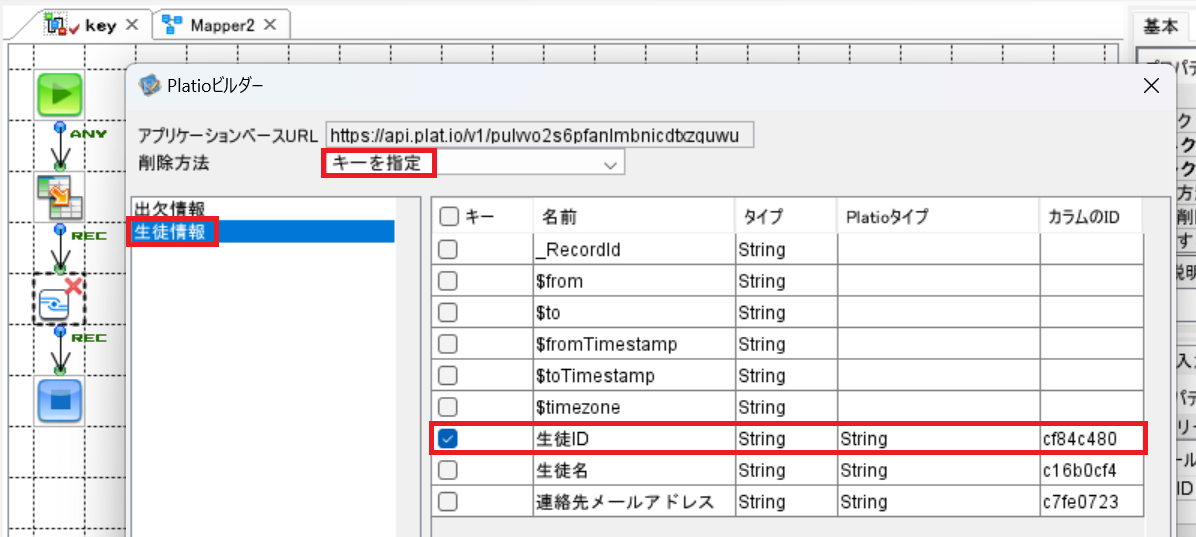Select the green Start component in flow

click(59, 95)
